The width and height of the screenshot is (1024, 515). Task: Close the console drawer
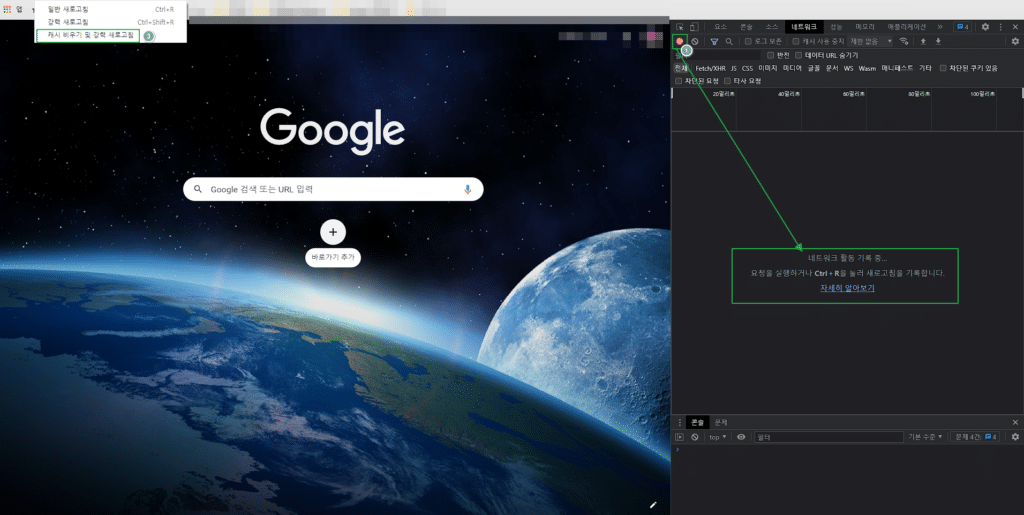click(x=1015, y=422)
